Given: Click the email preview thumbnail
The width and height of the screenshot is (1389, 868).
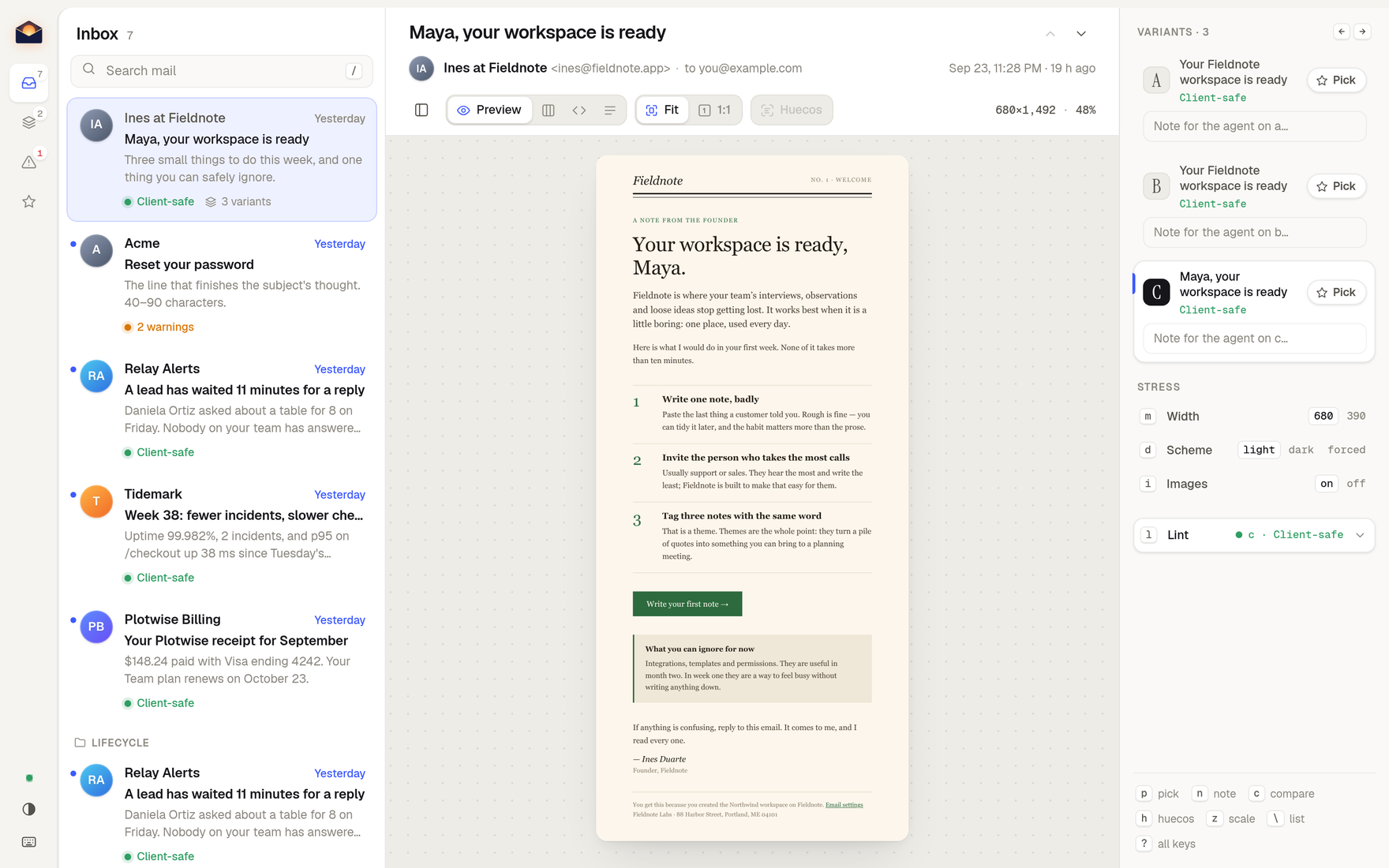Looking at the screenshot, I should click(x=752, y=498).
